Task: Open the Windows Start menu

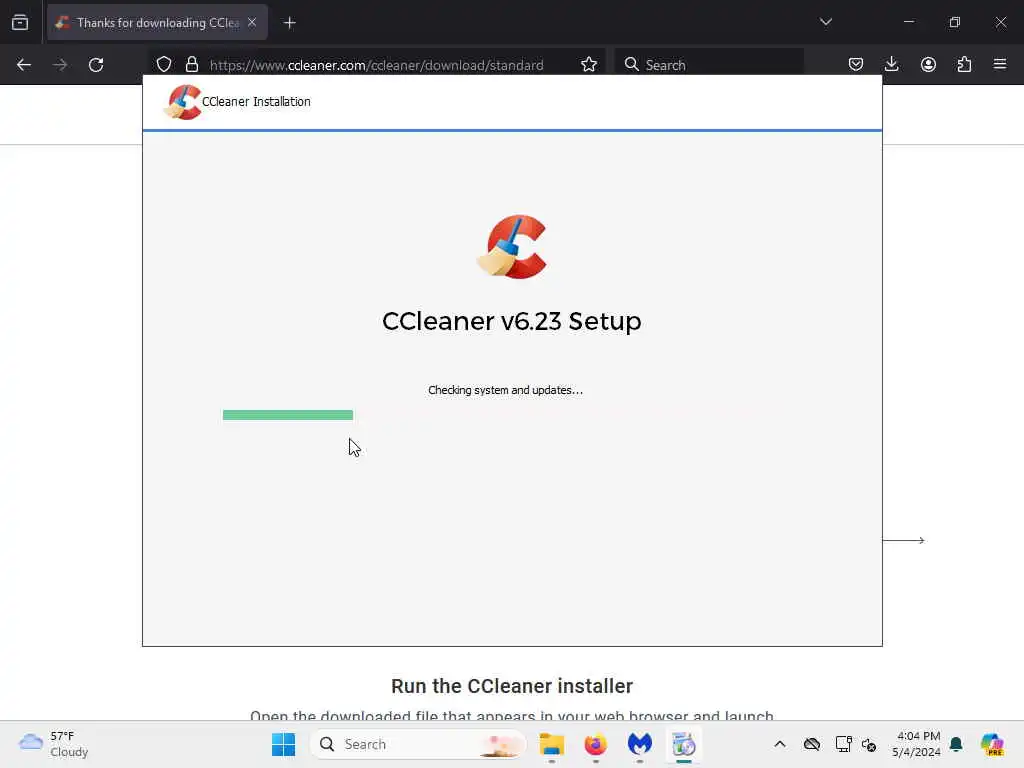Action: point(283,744)
